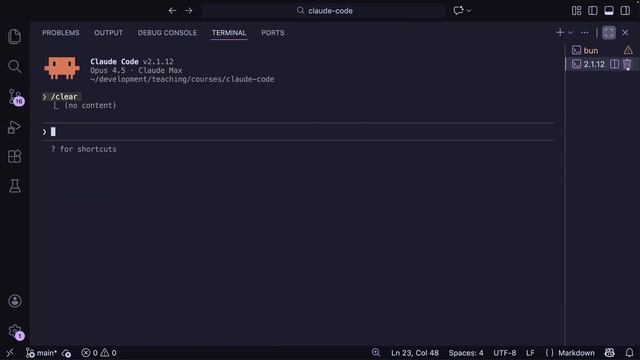Open the Search view in activity bar
The height and width of the screenshot is (360, 640).
15,67
